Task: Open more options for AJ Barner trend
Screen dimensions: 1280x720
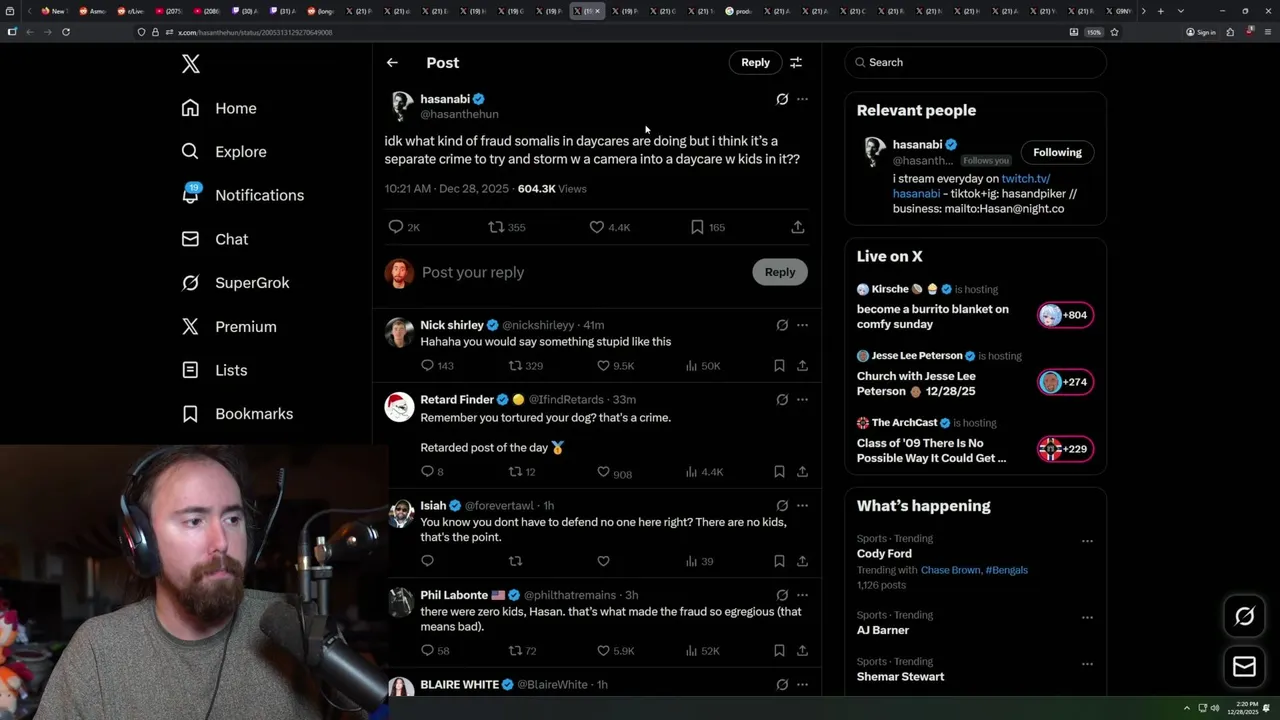Action: 1087,618
